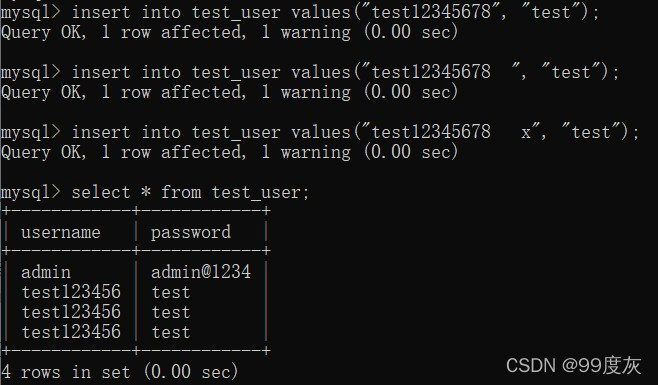658x385 pixels.
Task: Select the "admin" username cell
Action: coord(46,272)
